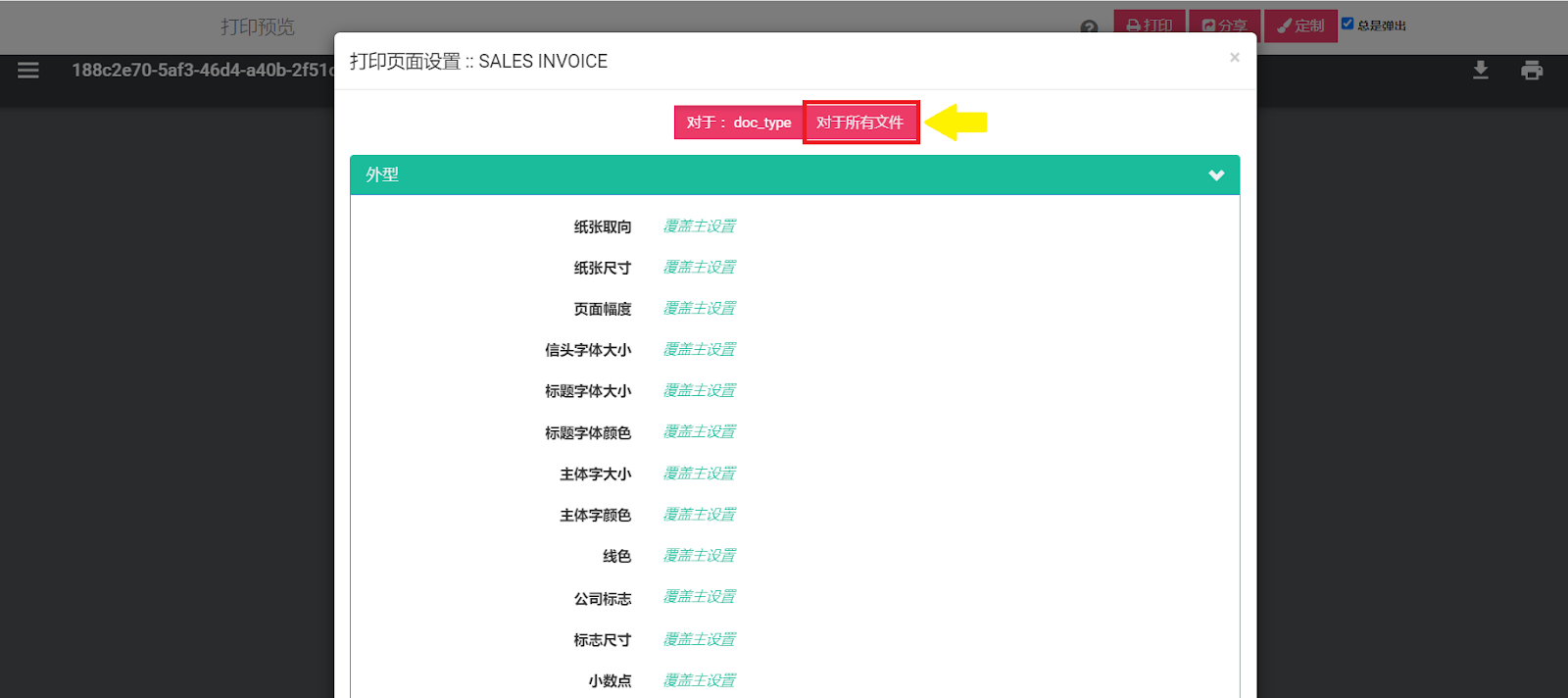Click the printer icon in PDF viewer
Screen dimensions: 1568x698
point(1532,70)
